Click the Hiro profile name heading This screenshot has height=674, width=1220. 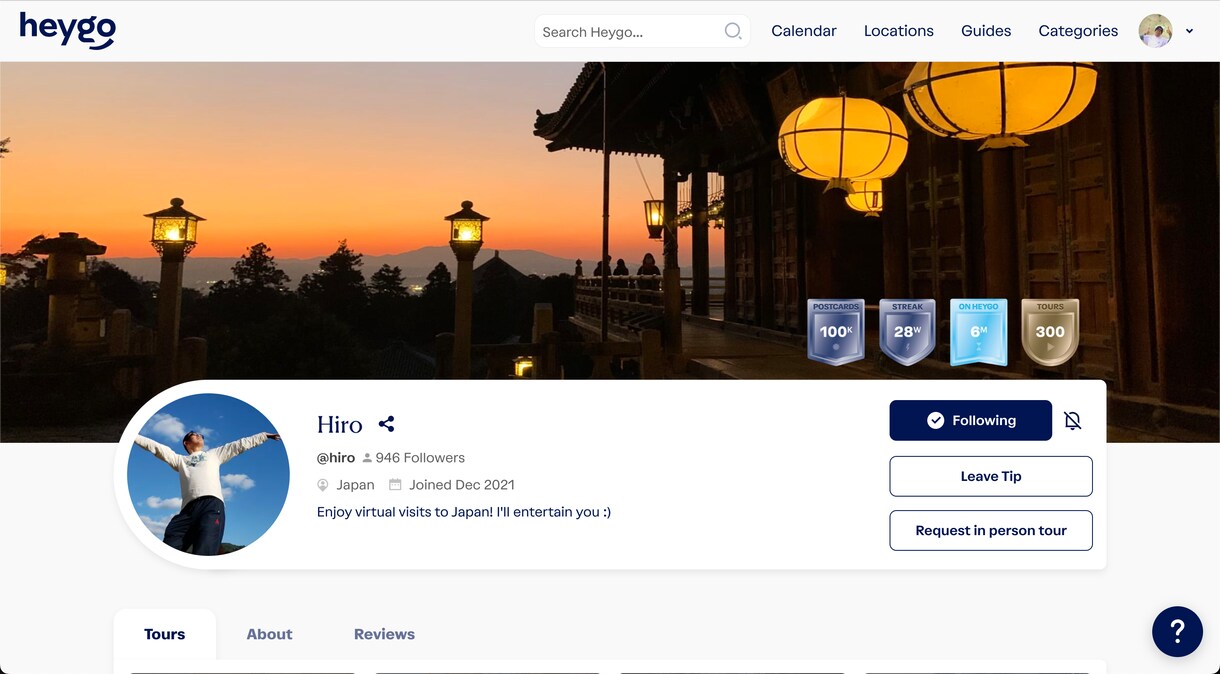[340, 424]
